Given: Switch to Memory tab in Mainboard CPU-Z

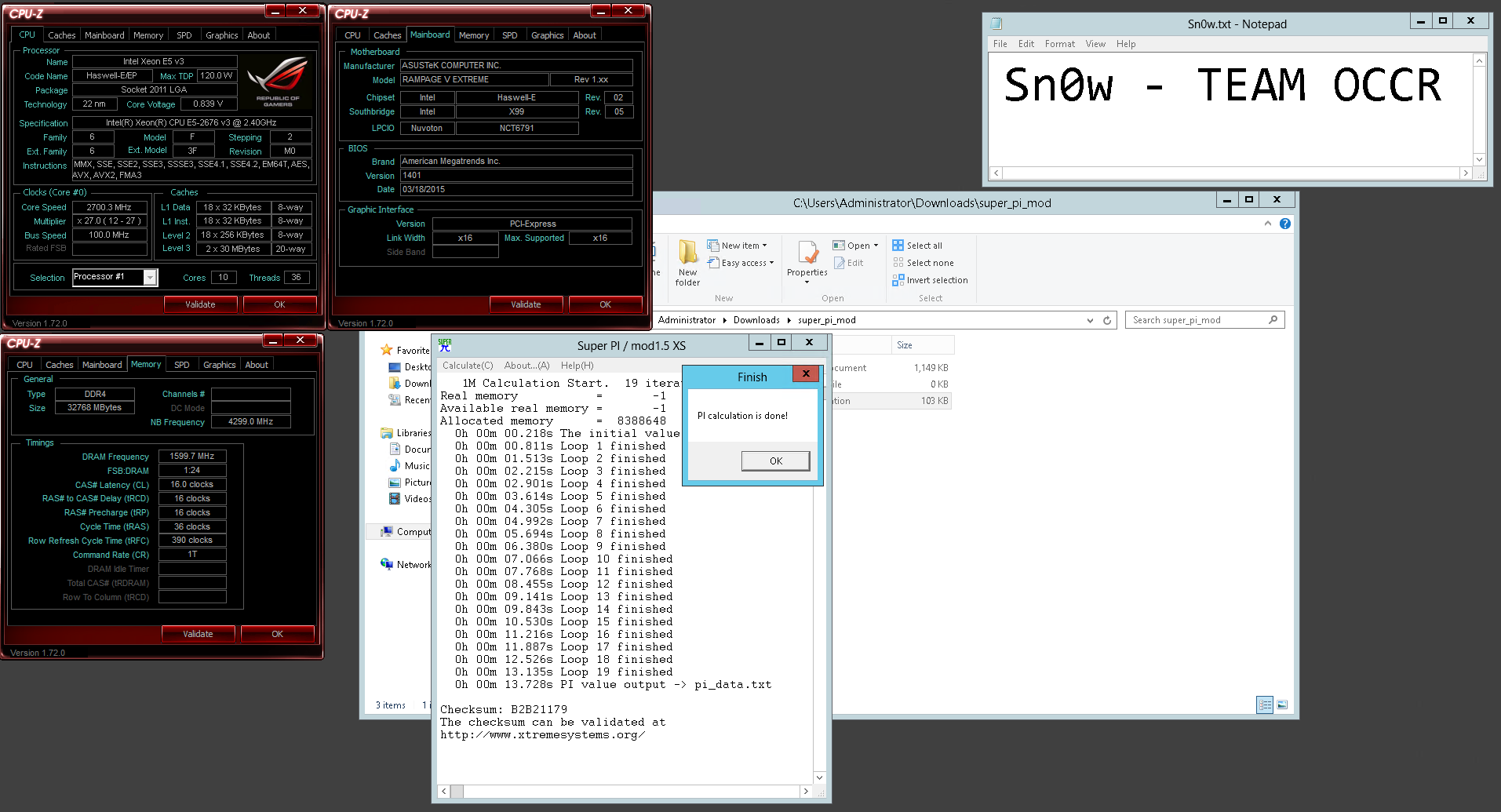Looking at the screenshot, I should pyautogui.click(x=474, y=35).
